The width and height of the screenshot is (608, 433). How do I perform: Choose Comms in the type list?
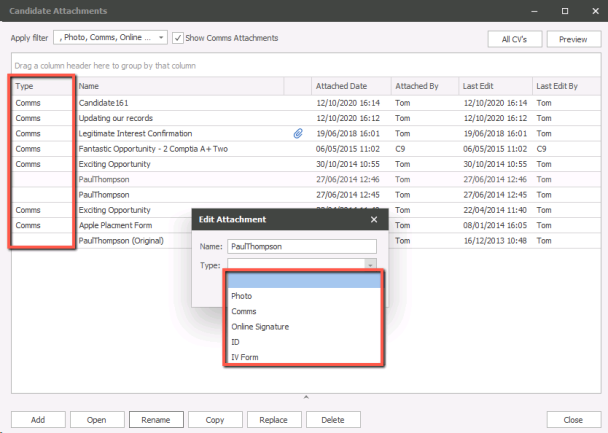[x=245, y=311]
